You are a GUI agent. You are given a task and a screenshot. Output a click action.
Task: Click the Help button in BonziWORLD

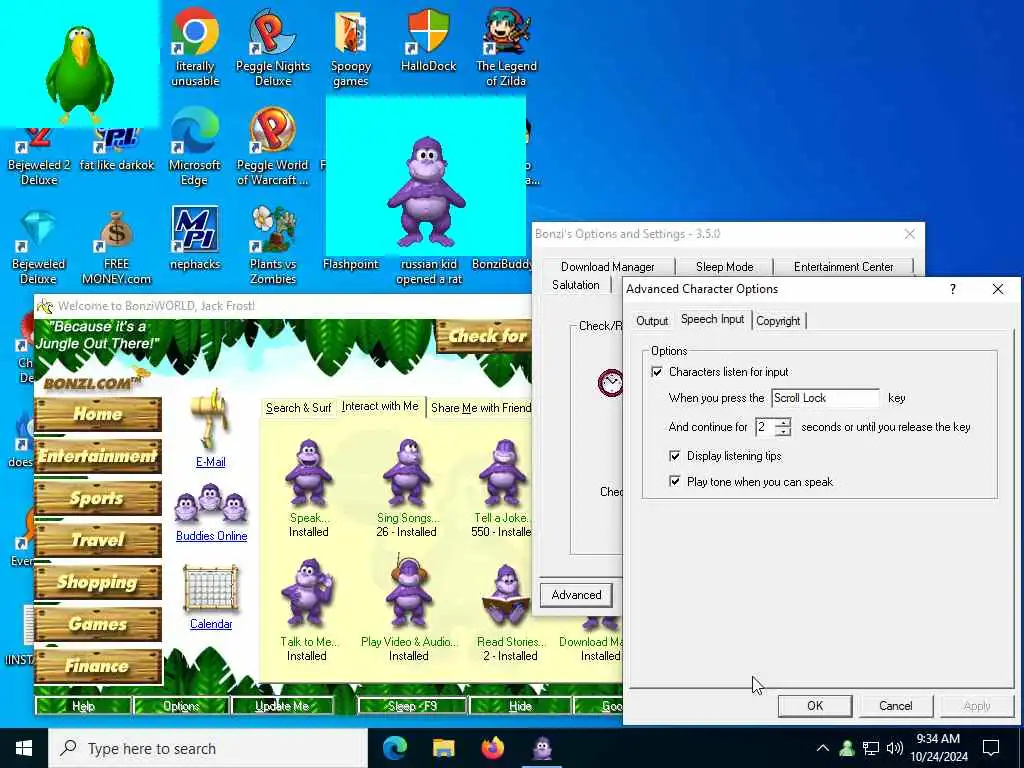click(83, 705)
